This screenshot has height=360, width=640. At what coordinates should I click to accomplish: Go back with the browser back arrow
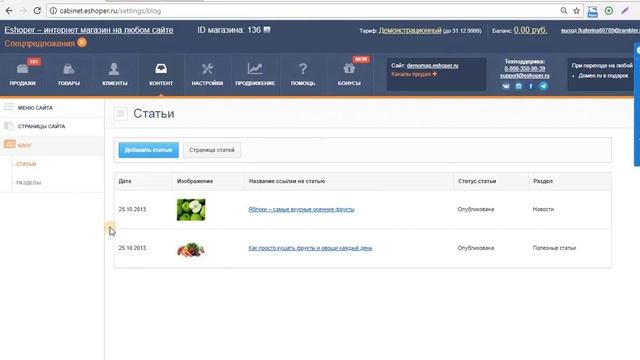(x=9, y=11)
